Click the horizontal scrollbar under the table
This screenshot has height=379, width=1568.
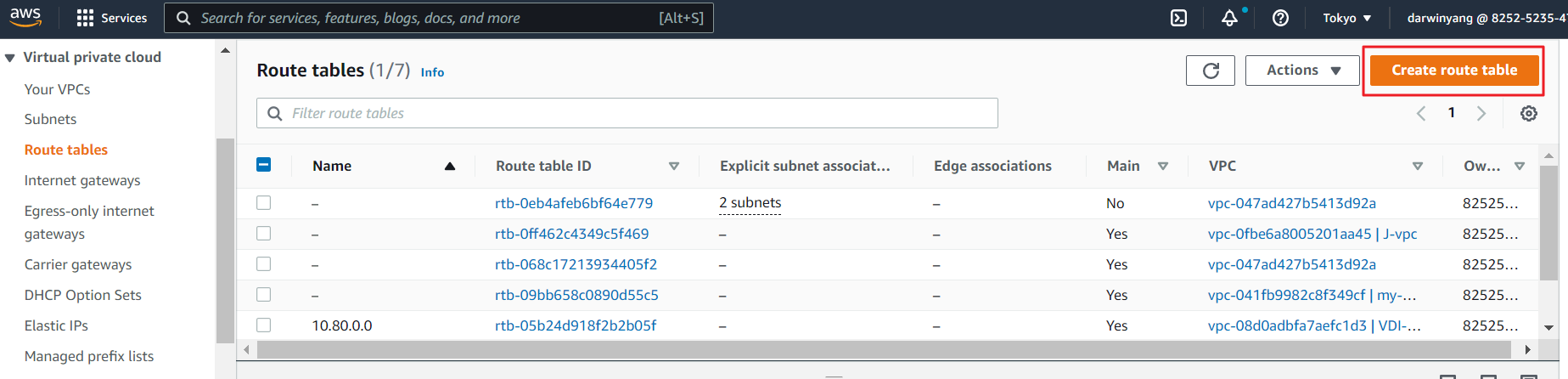point(883,349)
